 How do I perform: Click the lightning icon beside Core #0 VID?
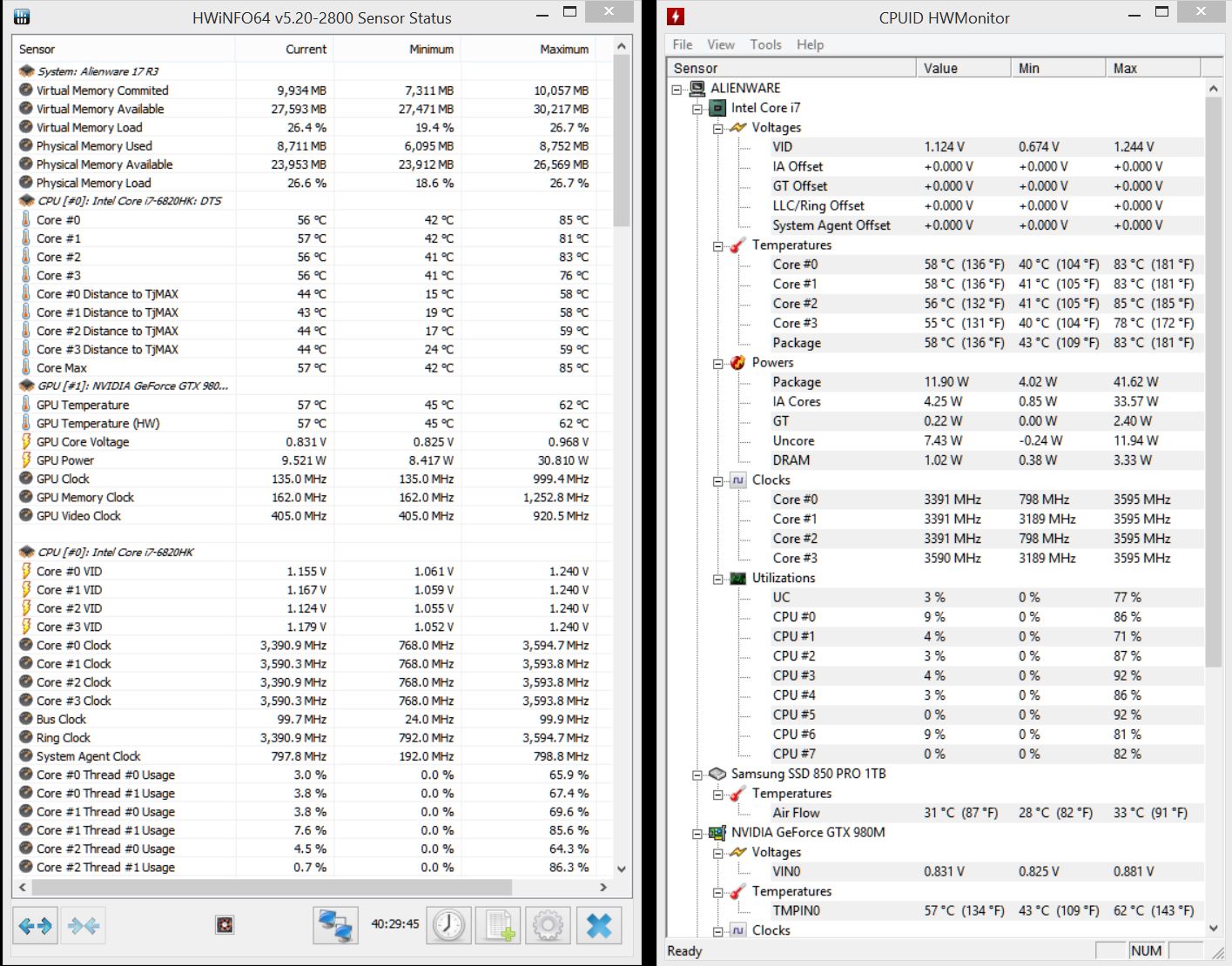coord(26,572)
